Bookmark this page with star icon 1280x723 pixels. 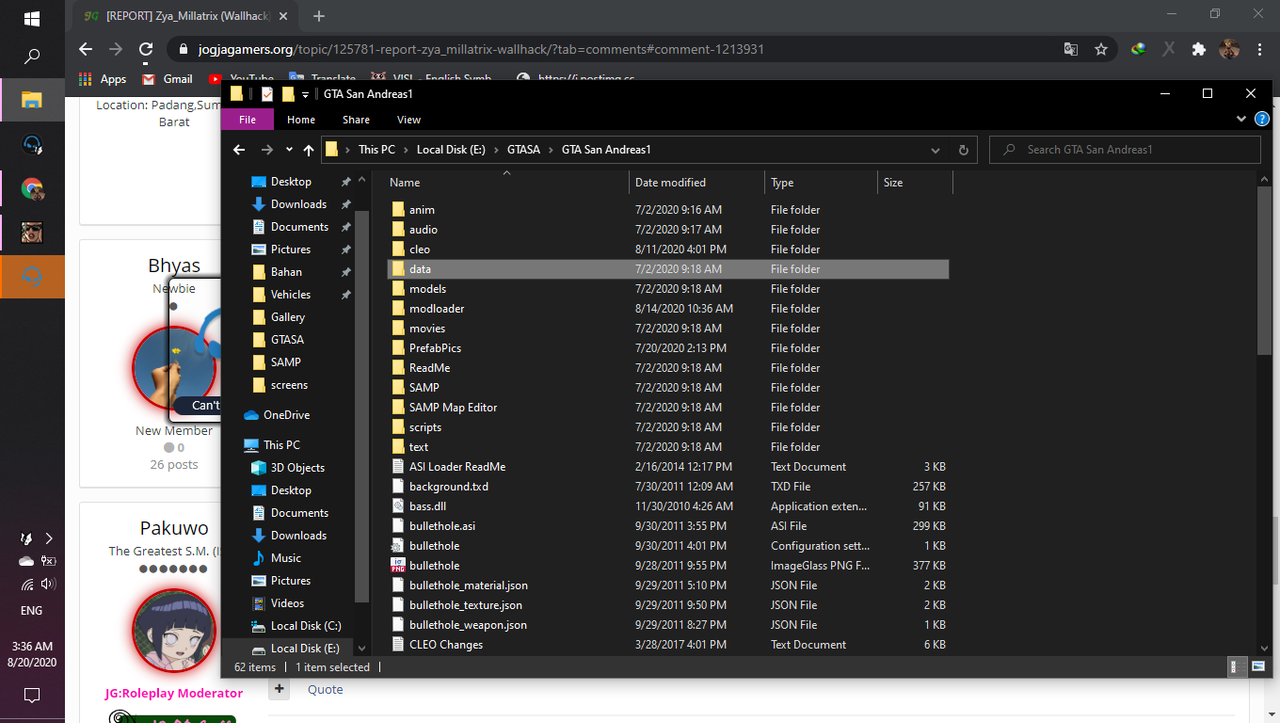click(x=1101, y=49)
